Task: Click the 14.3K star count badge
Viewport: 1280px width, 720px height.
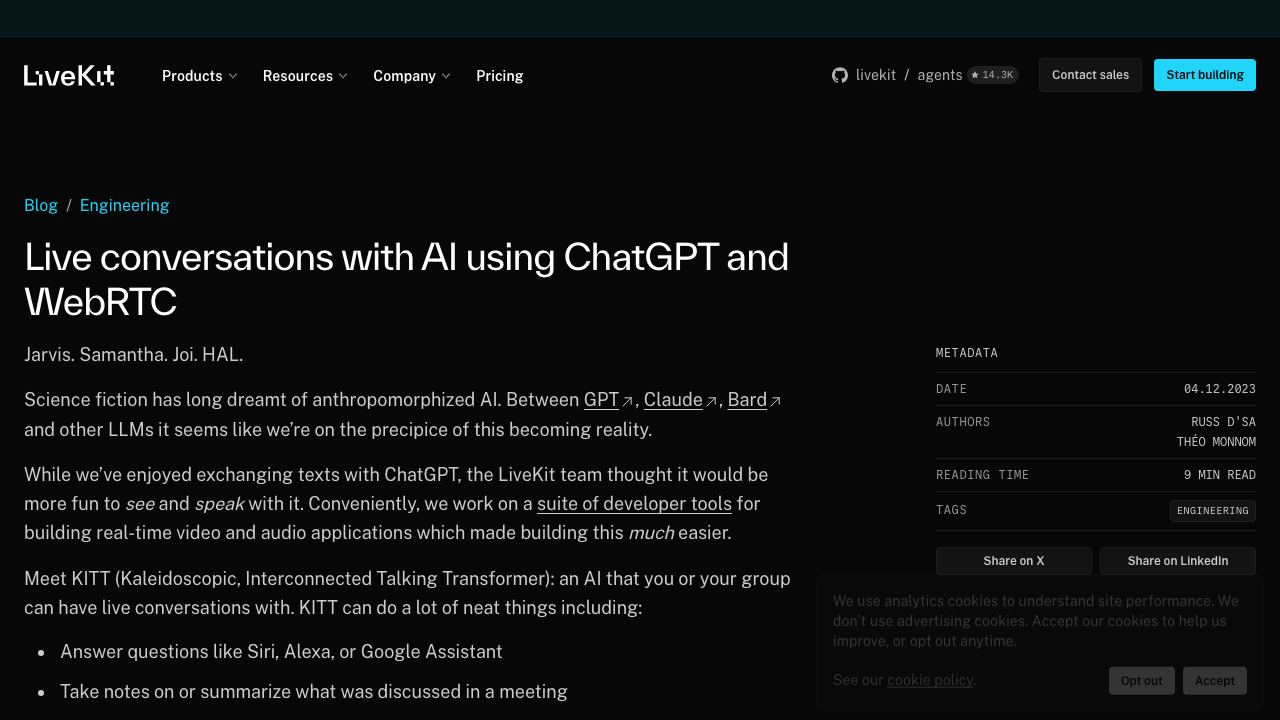Action: [x=993, y=75]
